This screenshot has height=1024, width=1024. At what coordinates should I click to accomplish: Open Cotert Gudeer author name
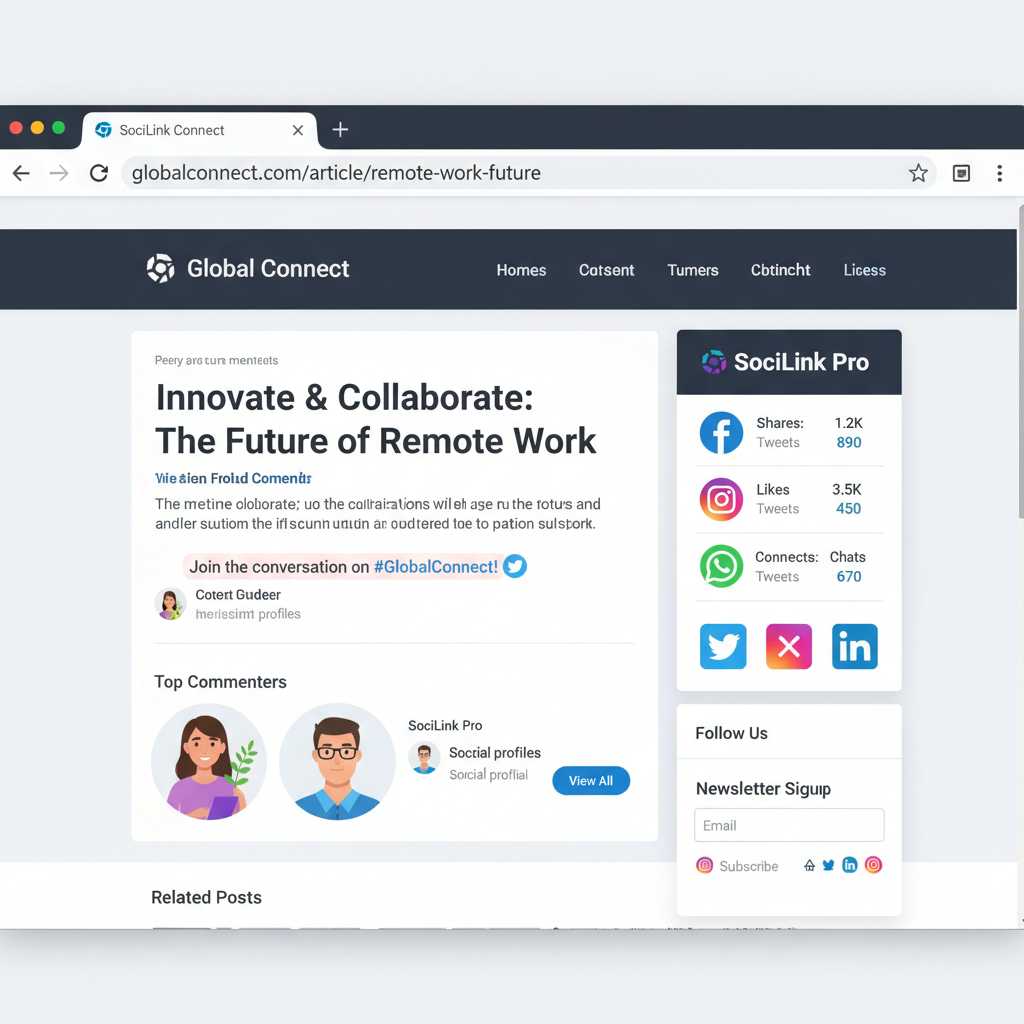238,595
